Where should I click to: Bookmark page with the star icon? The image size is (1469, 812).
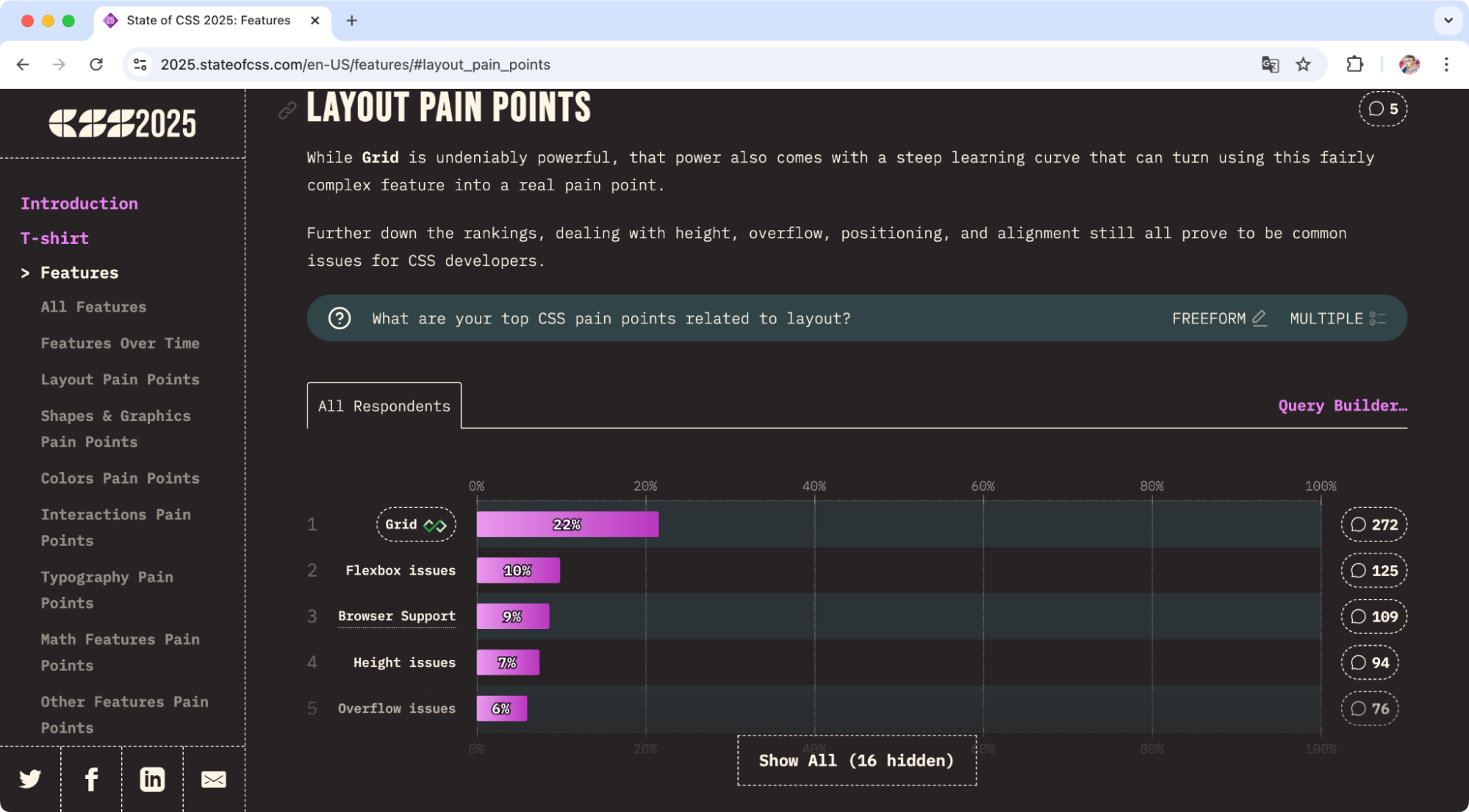pyautogui.click(x=1303, y=65)
